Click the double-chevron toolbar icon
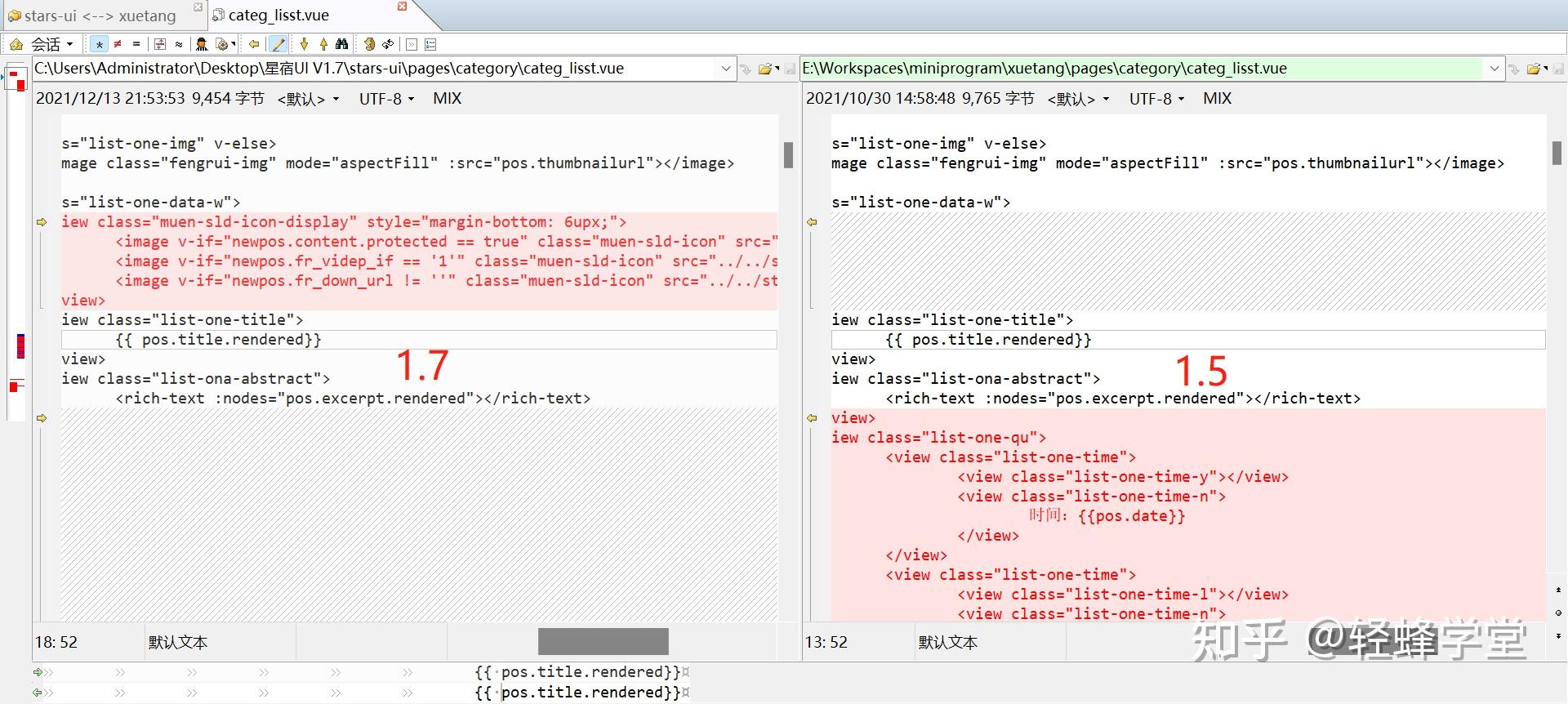This screenshot has height=704, width=1568. point(412,44)
